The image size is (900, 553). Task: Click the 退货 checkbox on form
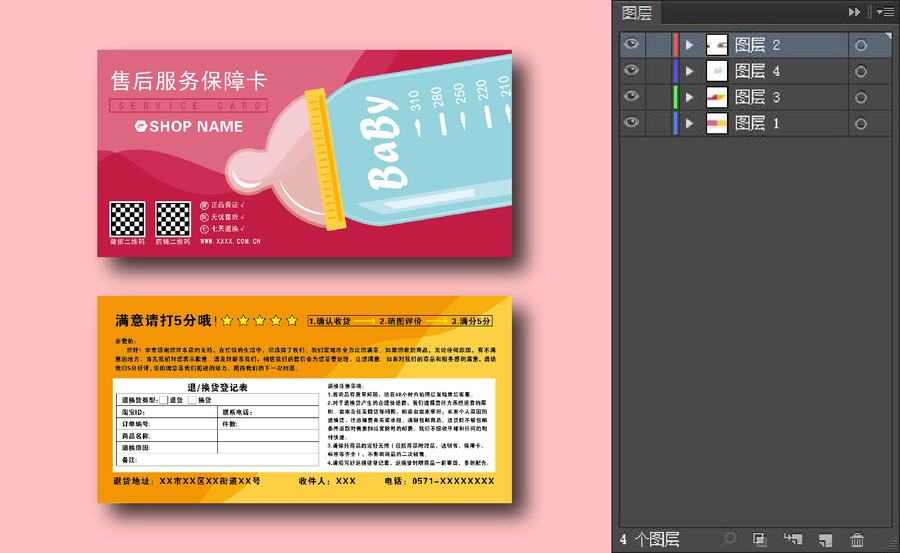(x=164, y=400)
